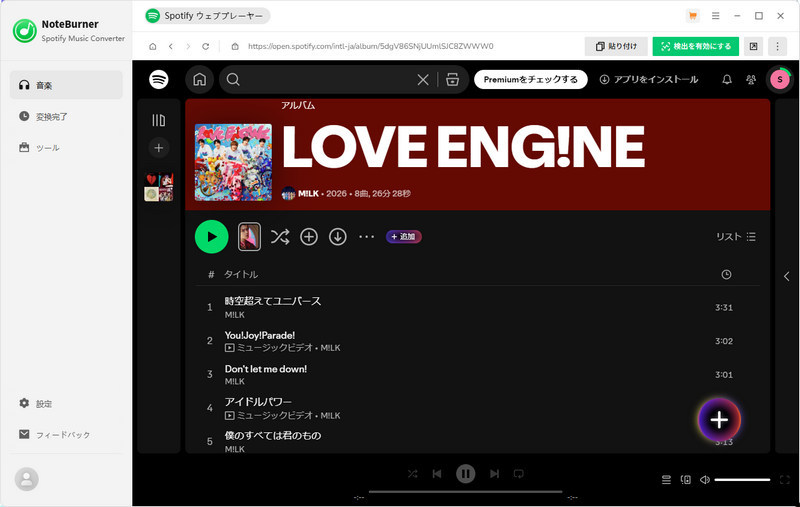Toggle shuffle in player bar
The width and height of the screenshot is (800, 507).
412,474
